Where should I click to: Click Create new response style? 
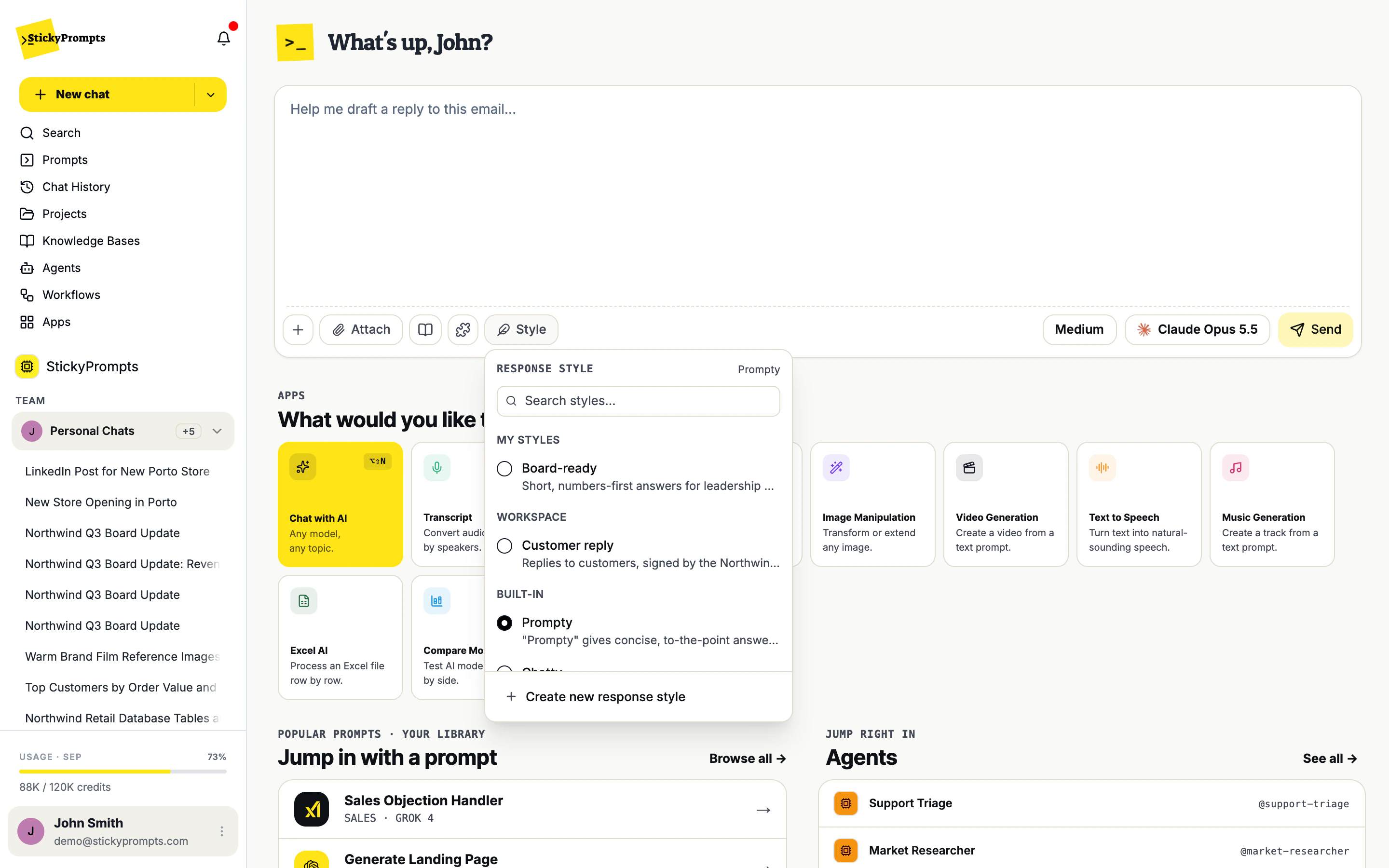[x=638, y=696]
